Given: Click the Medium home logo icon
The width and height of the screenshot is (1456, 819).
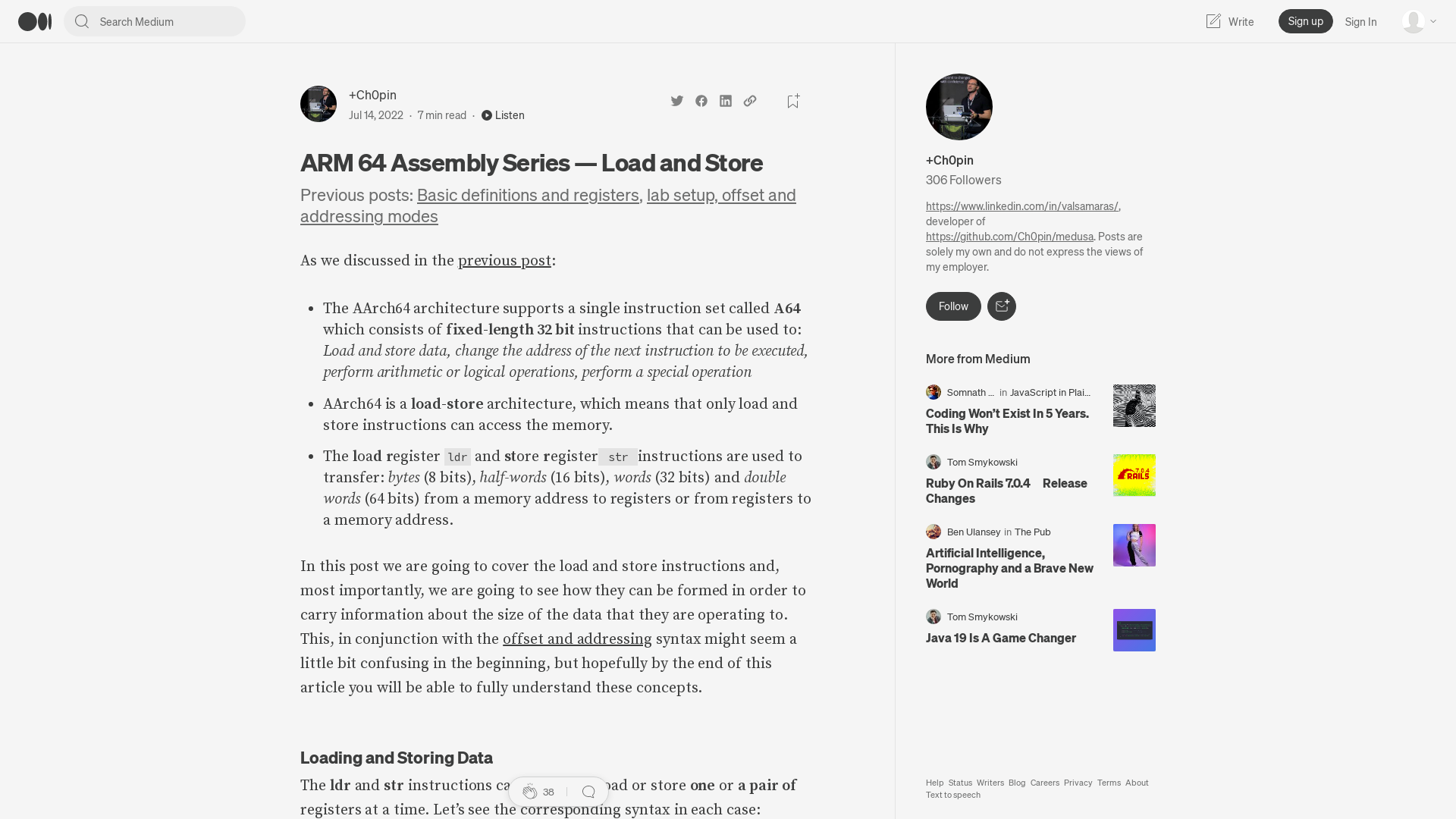Looking at the screenshot, I should pos(33,21).
